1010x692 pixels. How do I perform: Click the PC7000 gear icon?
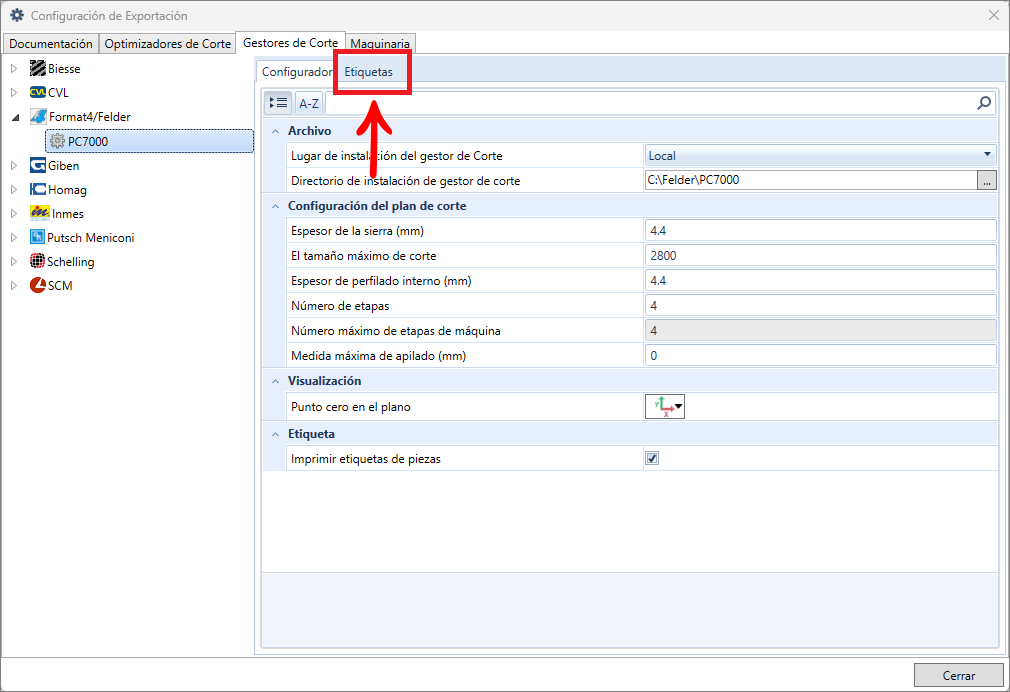pos(57,141)
